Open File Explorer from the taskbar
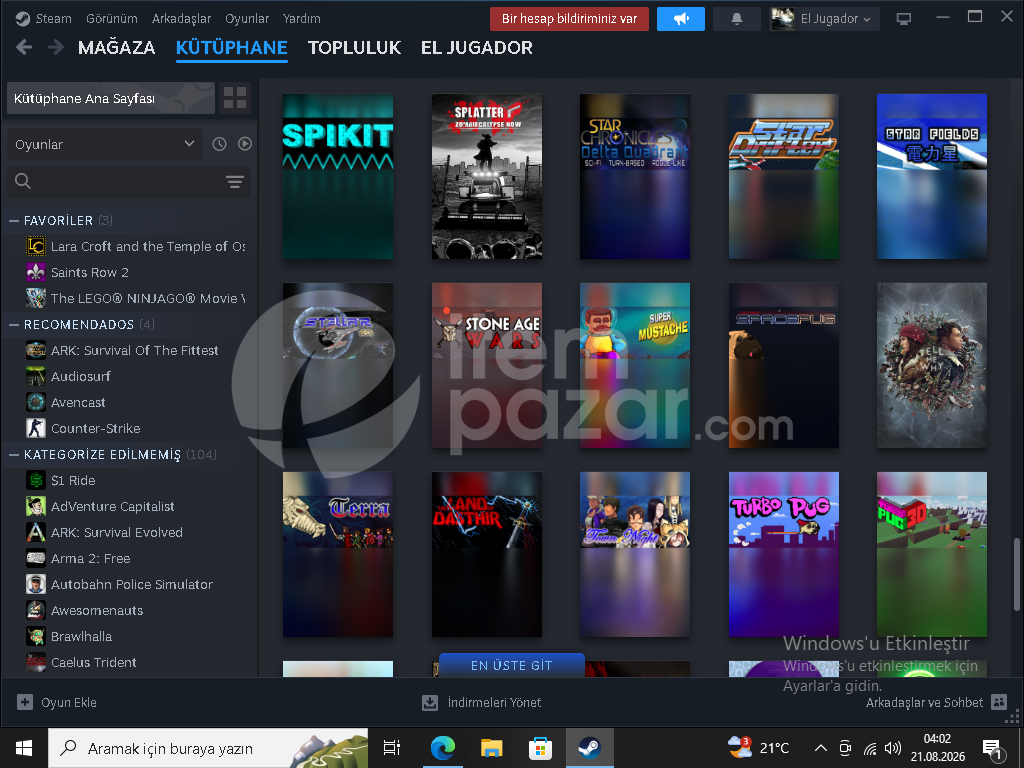The width and height of the screenshot is (1024, 768). (491, 748)
